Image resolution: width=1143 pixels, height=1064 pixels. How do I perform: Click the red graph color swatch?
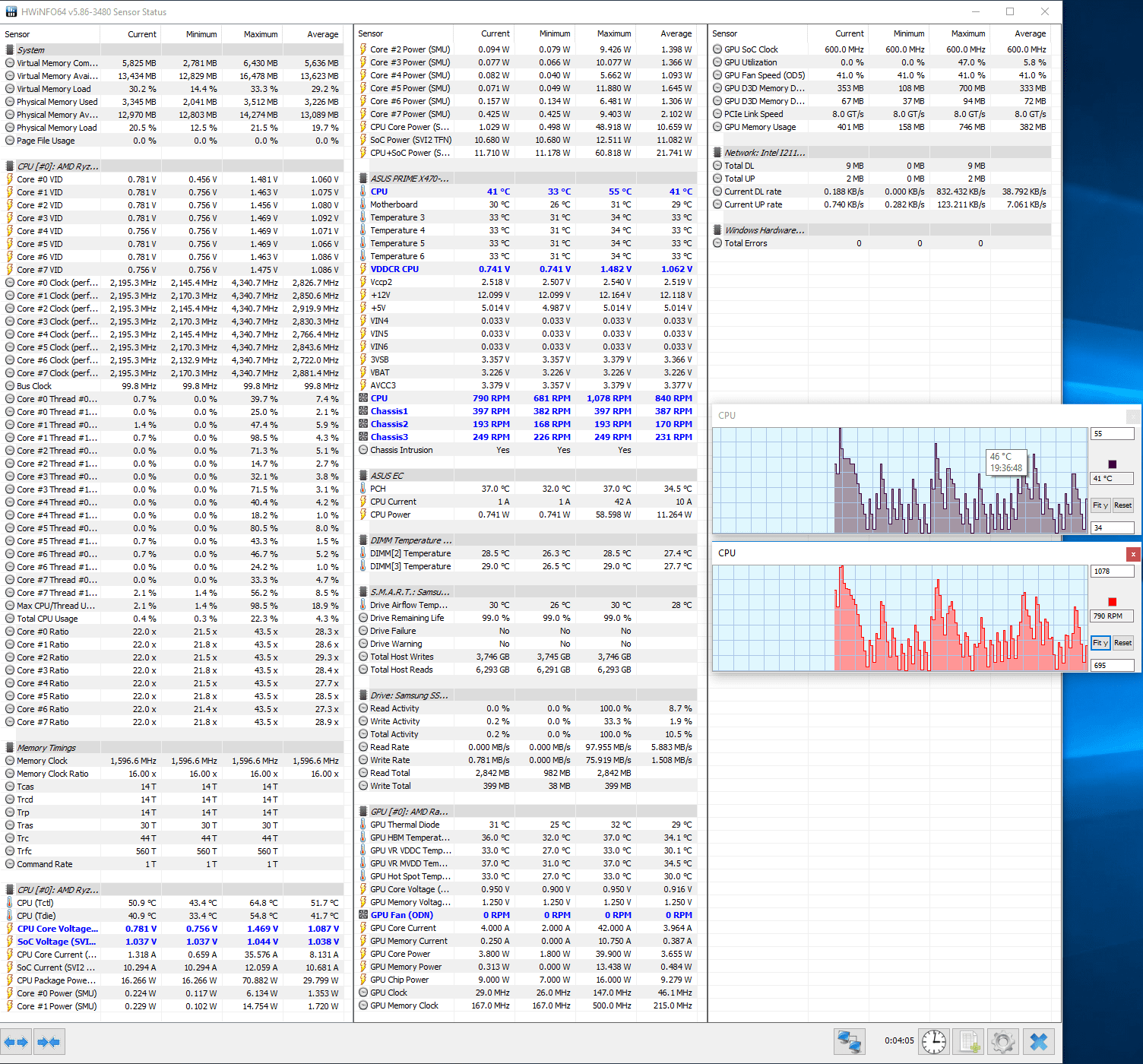click(x=1113, y=602)
